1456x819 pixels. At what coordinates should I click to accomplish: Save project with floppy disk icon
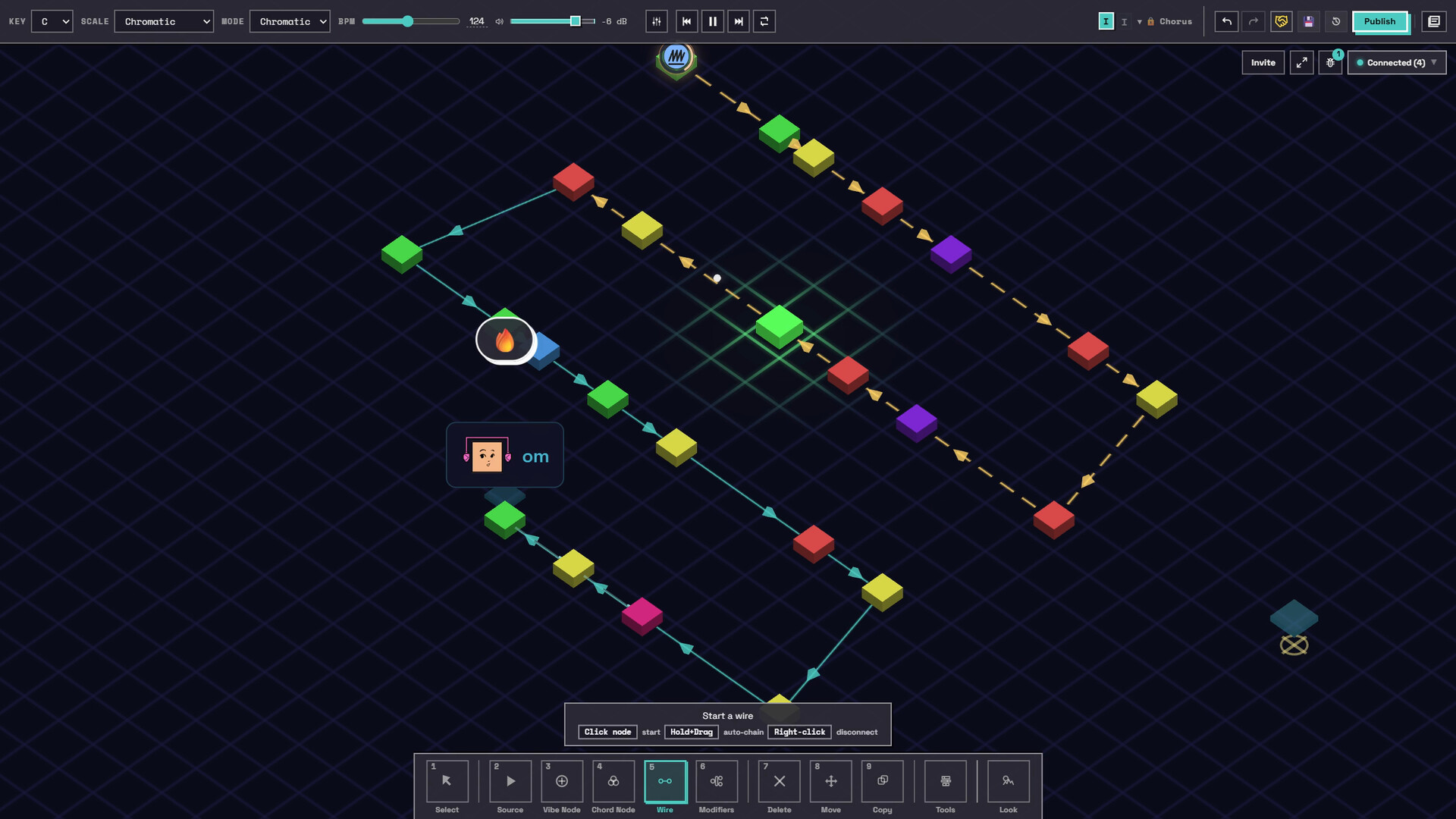click(x=1309, y=21)
